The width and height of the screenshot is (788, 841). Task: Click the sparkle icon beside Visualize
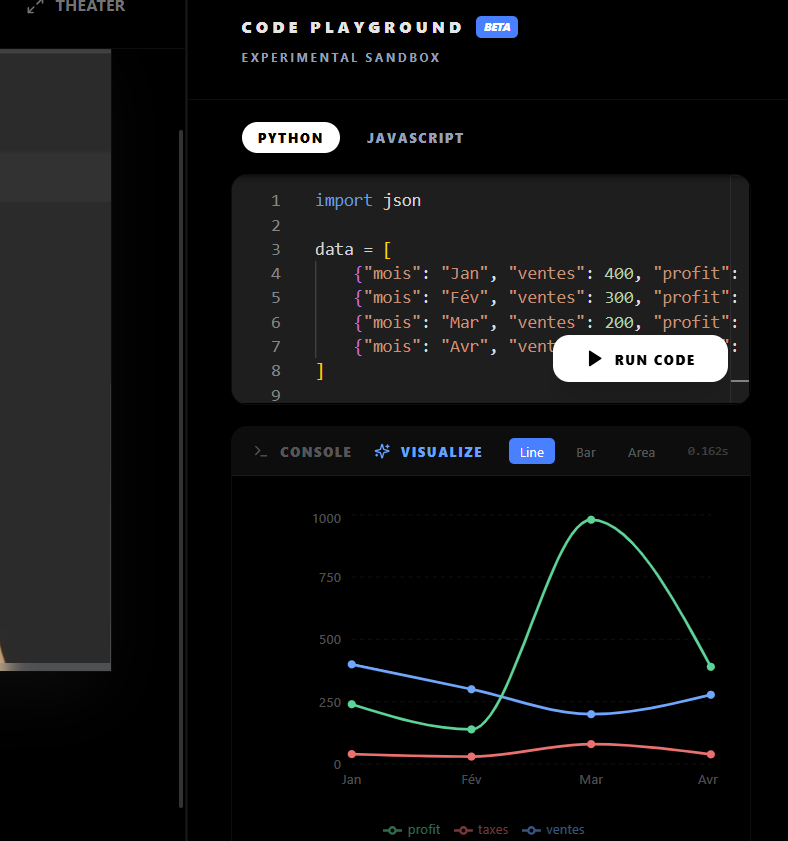[x=381, y=452]
